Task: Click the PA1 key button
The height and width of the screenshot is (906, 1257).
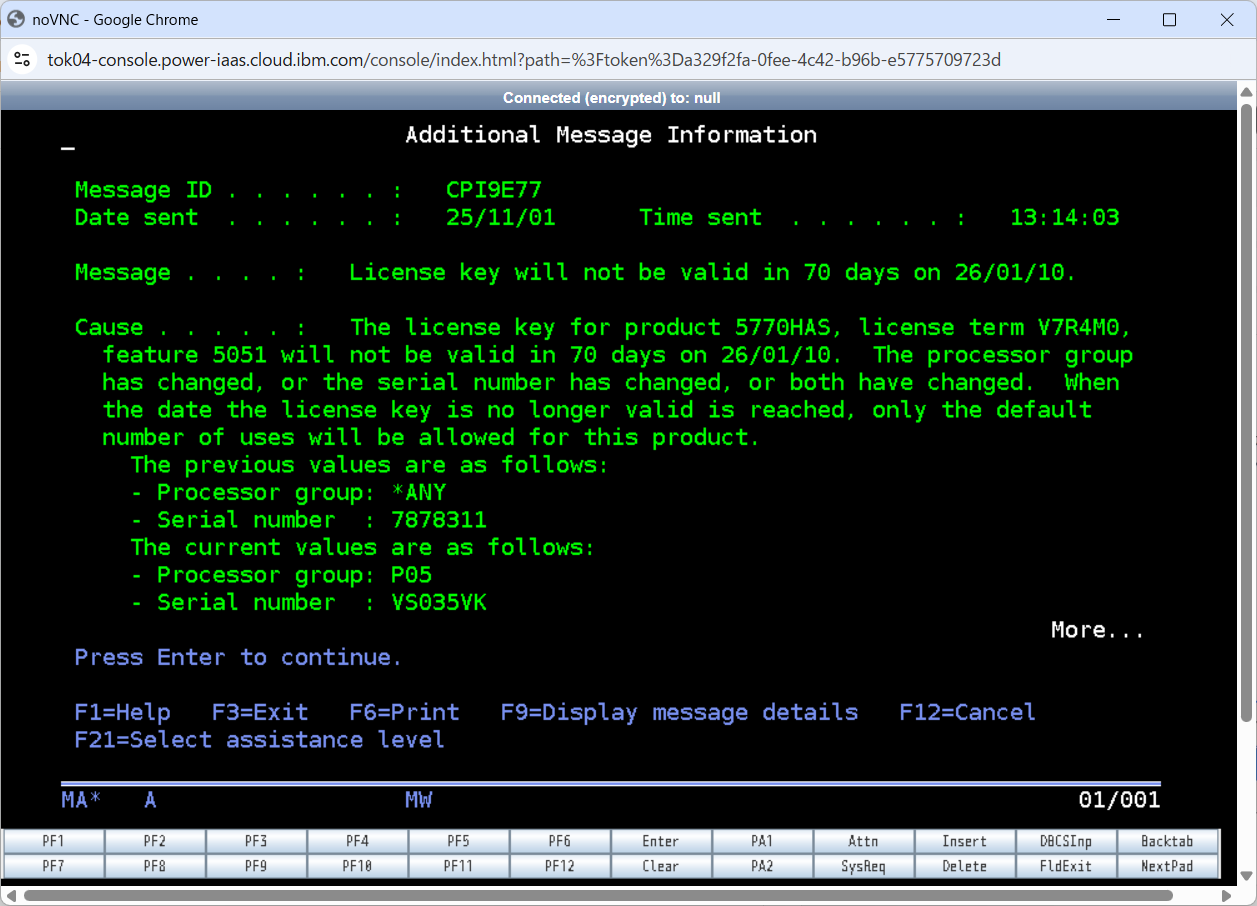Action: click(762, 841)
